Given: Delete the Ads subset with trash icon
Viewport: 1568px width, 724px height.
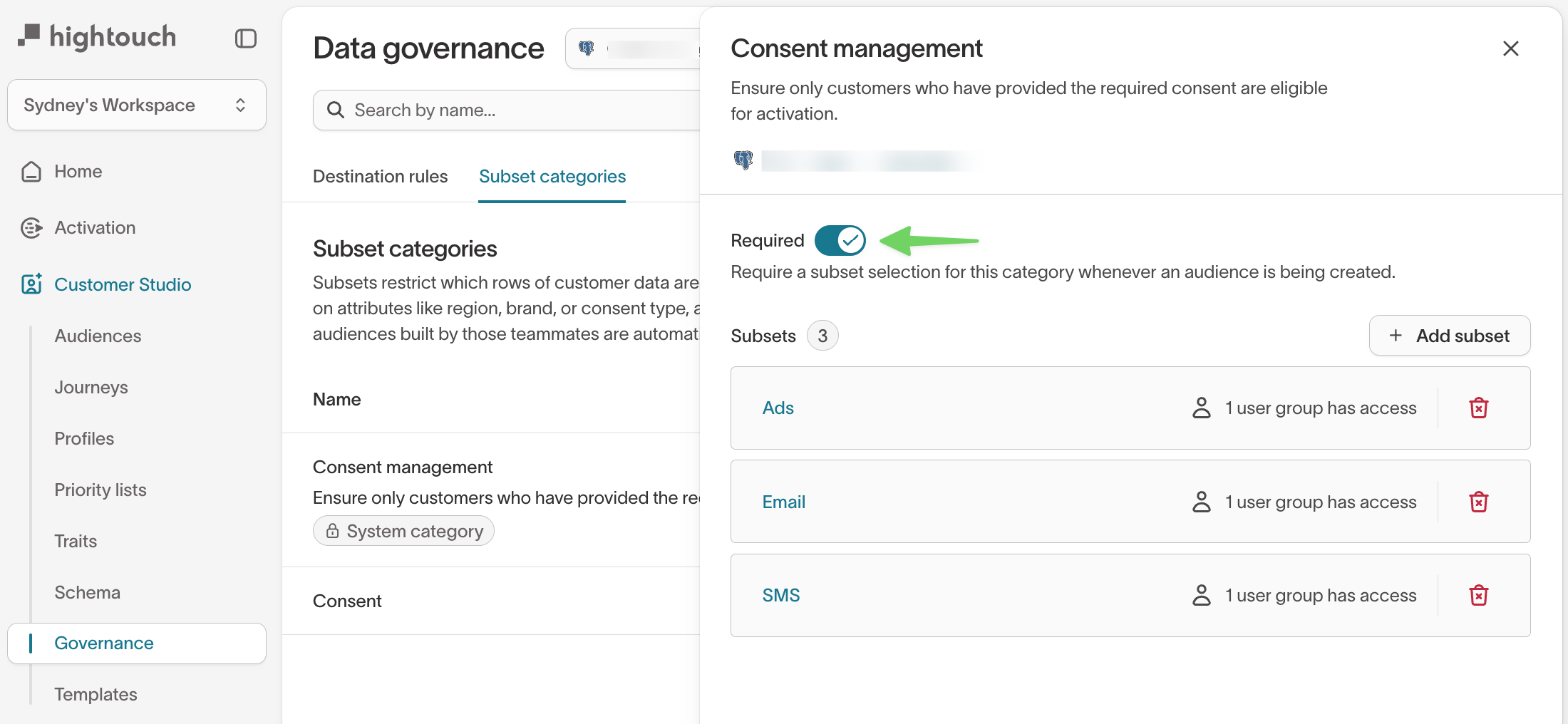Looking at the screenshot, I should pyautogui.click(x=1478, y=408).
